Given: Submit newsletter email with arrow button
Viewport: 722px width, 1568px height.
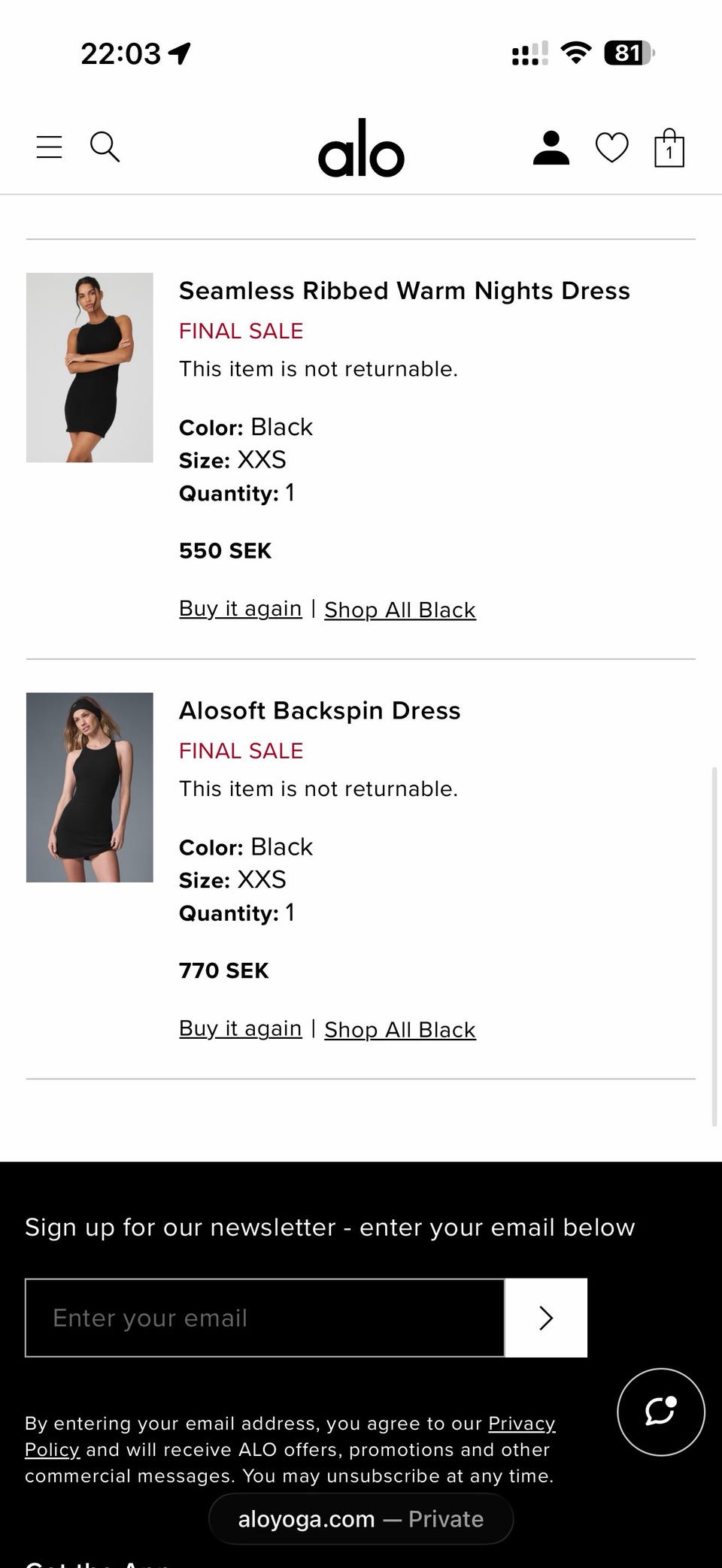Looking at the screenshot, I should 546,1317.
